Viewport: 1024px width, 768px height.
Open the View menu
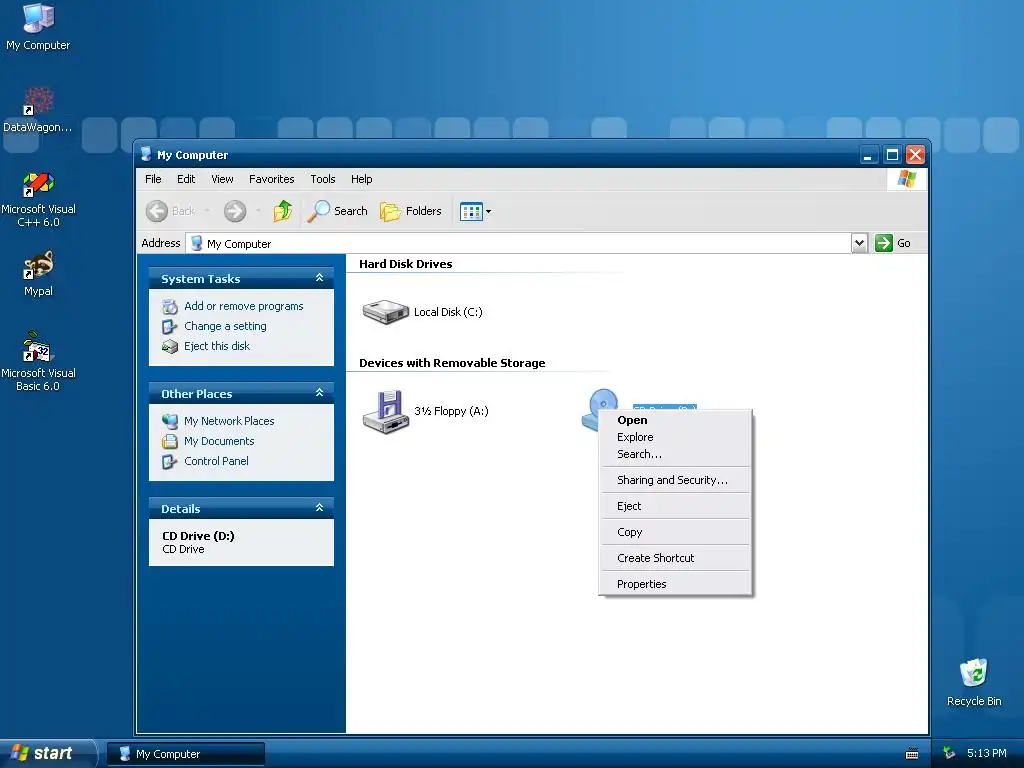click(x=222, y=179)
